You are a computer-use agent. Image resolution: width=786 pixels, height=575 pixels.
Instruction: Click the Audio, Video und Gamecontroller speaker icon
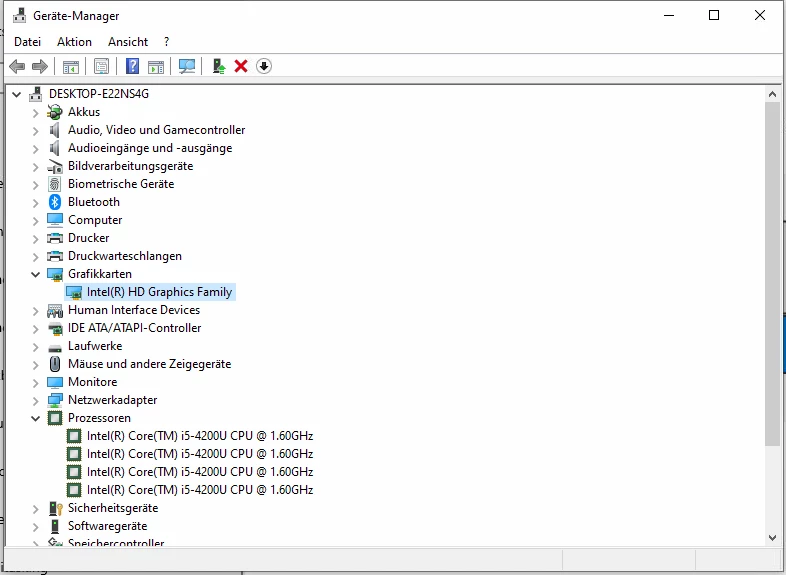(x=55, y=130)
